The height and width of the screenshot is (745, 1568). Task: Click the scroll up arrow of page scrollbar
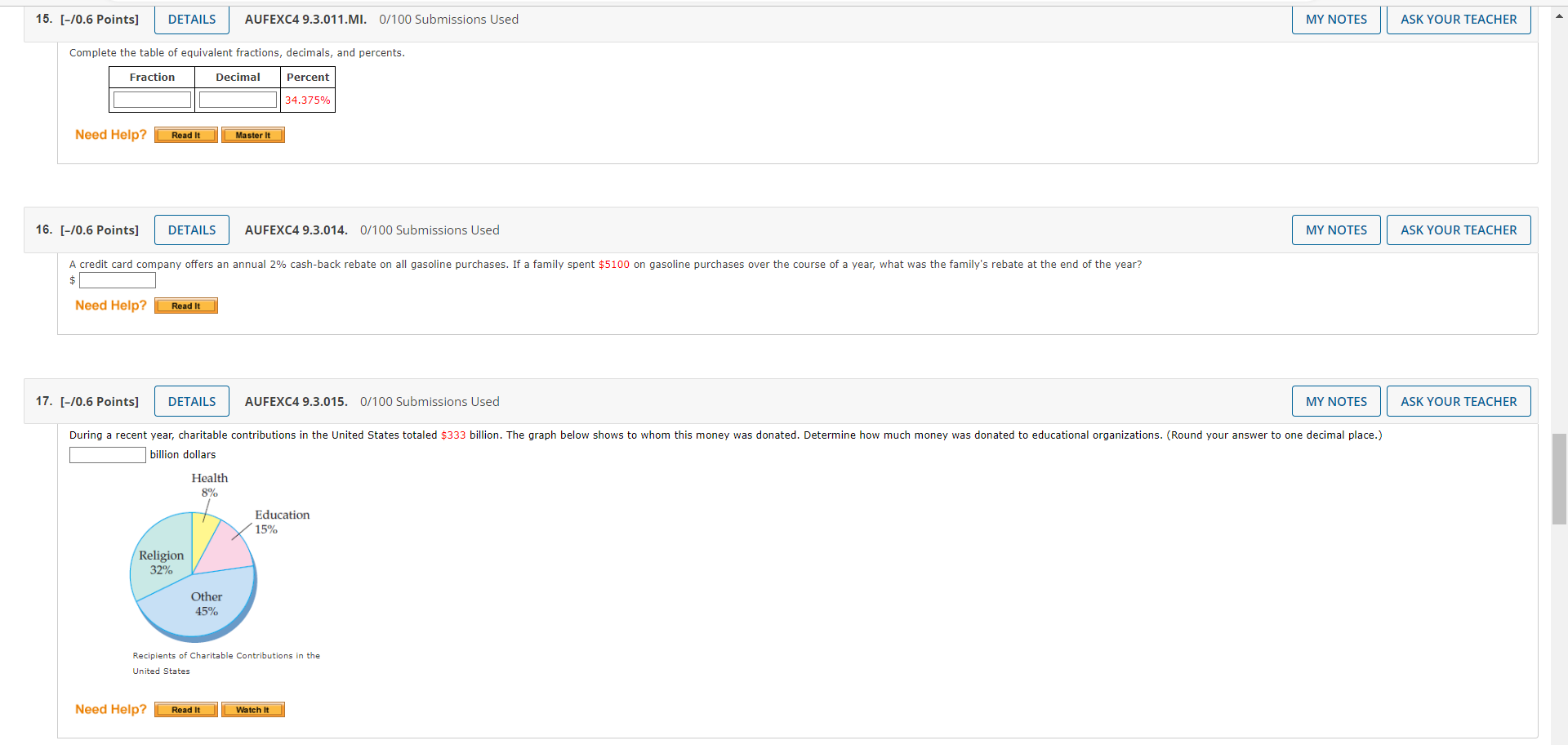tap(1559, 16)
